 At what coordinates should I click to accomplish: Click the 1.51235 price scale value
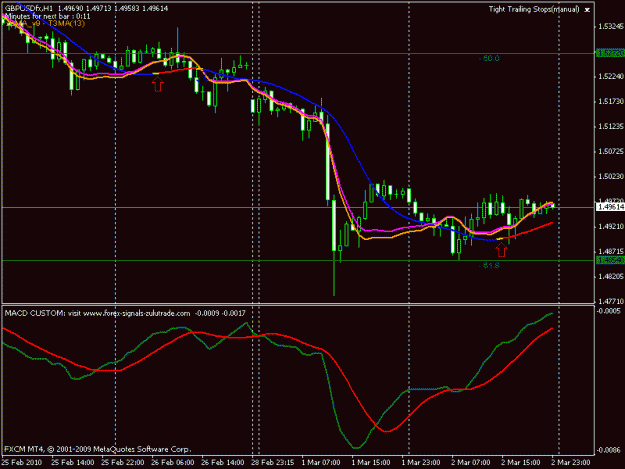[611, 126]
